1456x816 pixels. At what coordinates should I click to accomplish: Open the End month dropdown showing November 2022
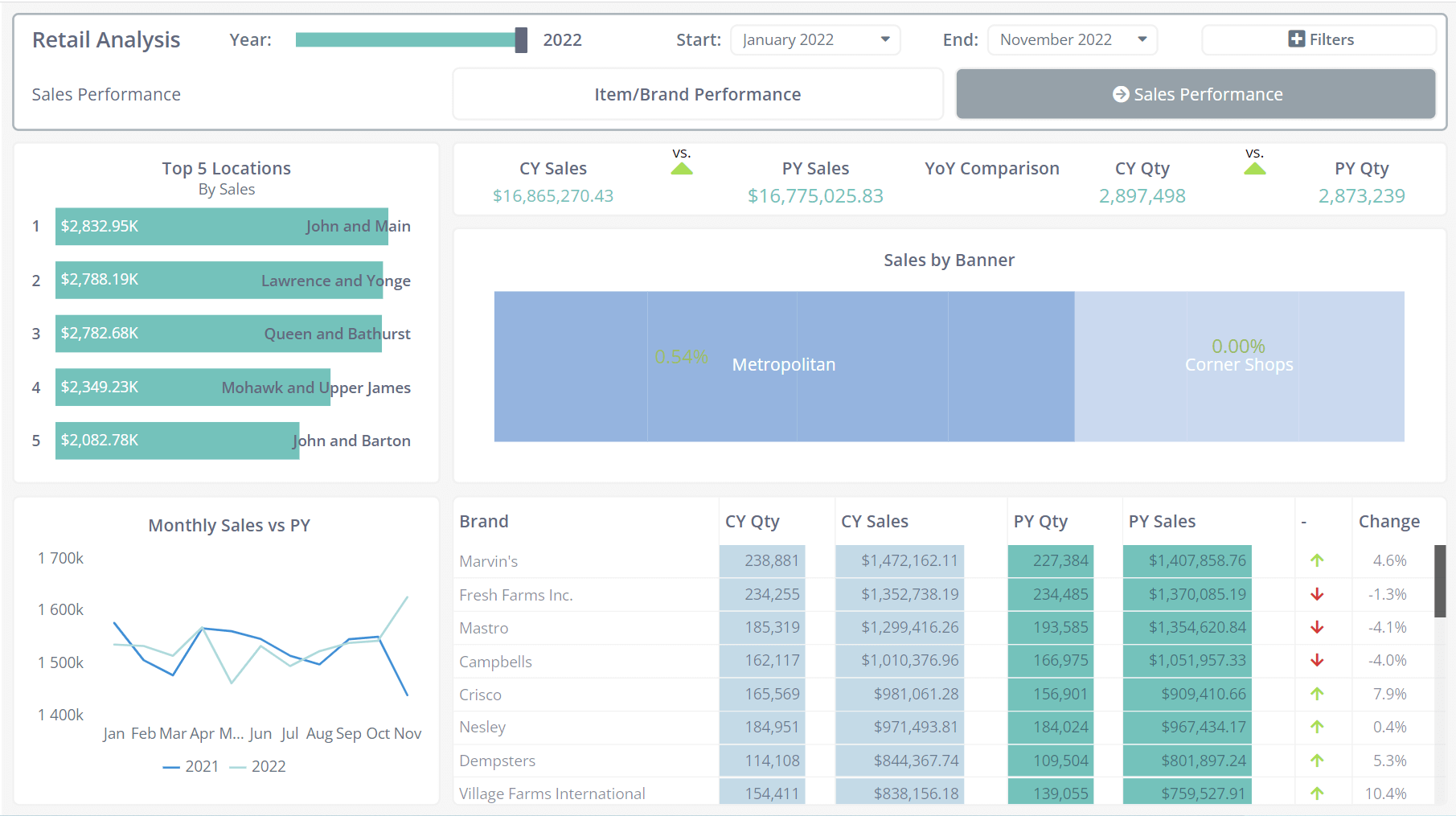click(1072, 39)
